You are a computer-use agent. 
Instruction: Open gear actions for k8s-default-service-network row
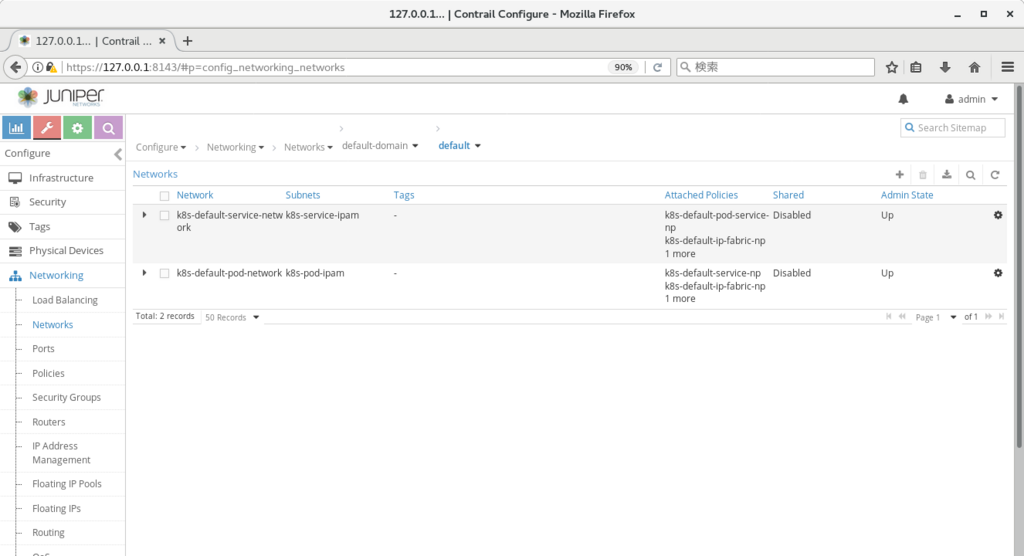coord(998,215)
